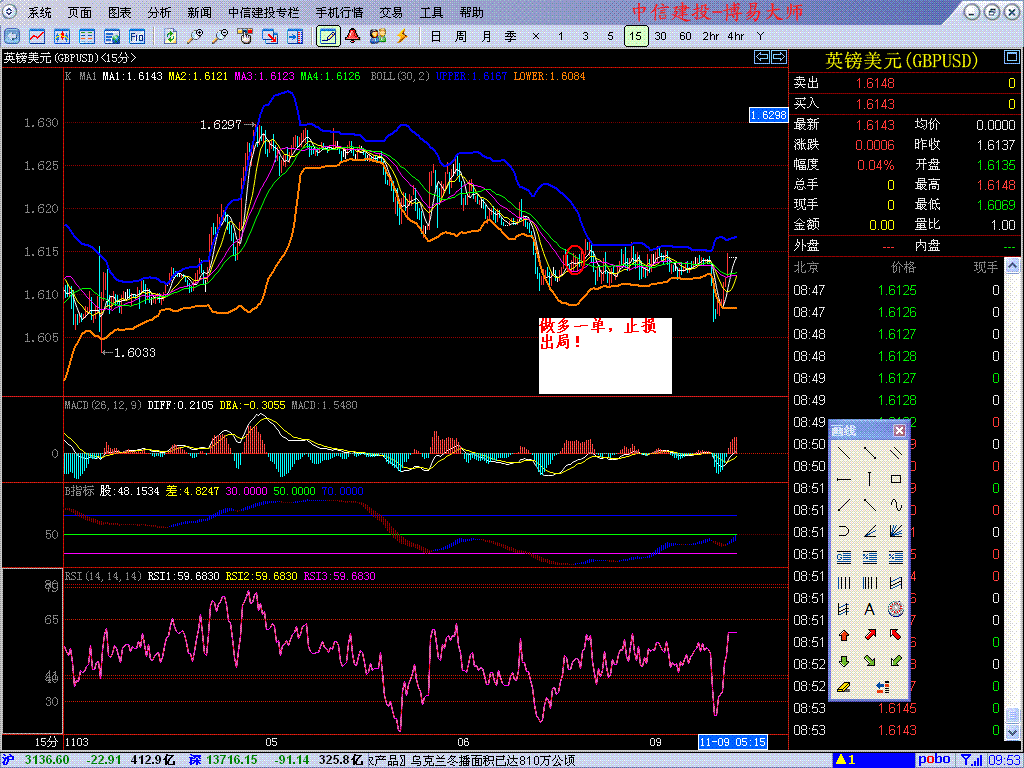Select the 15-minute period button
This screenshot has width=1024, height=768.
click(x=636, y=36)
